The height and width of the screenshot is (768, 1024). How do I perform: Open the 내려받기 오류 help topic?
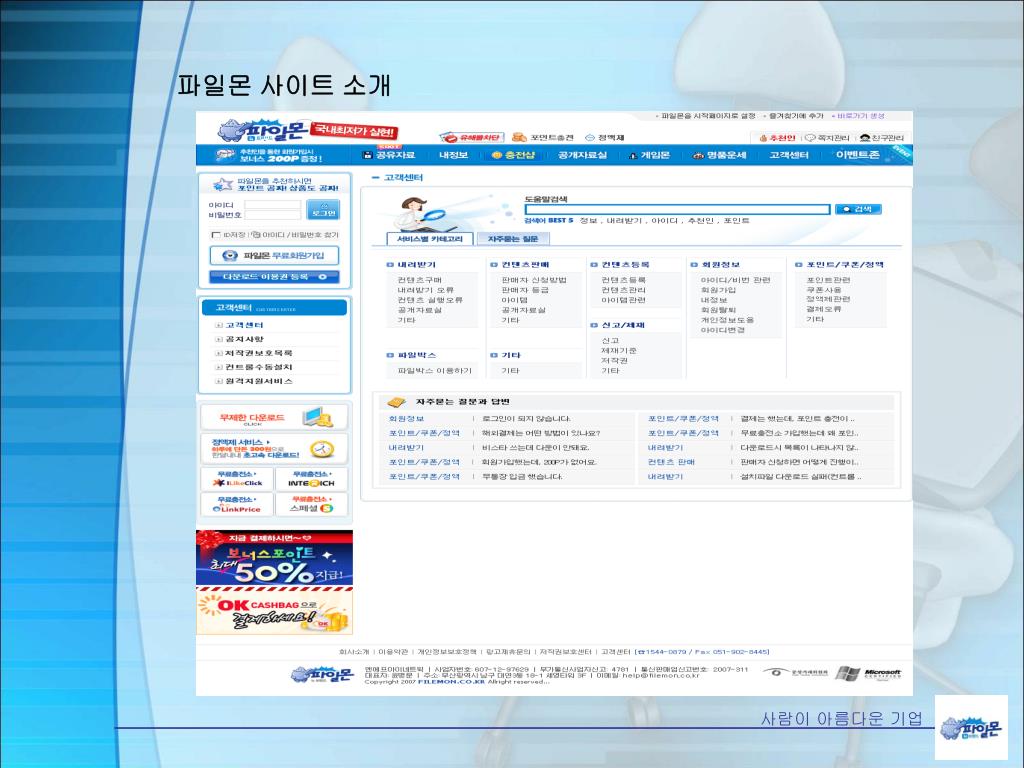[x=425, y=290]
